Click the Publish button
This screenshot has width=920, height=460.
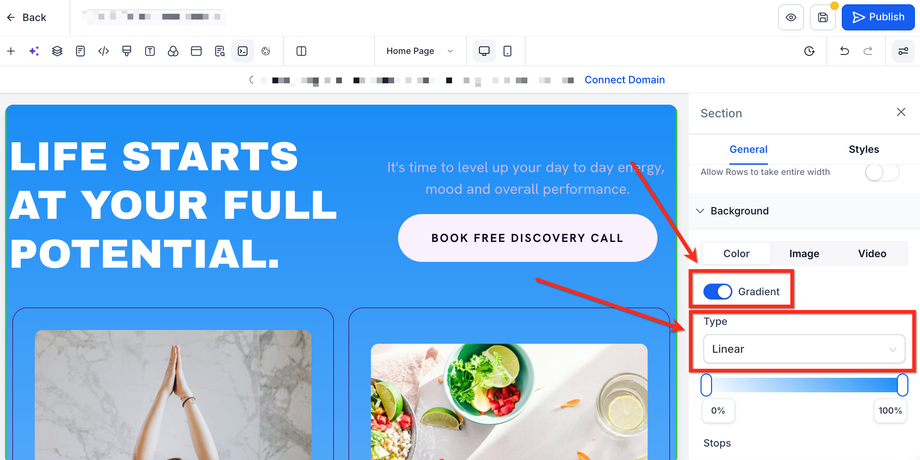pyautogui.click(x=878, y=17)
